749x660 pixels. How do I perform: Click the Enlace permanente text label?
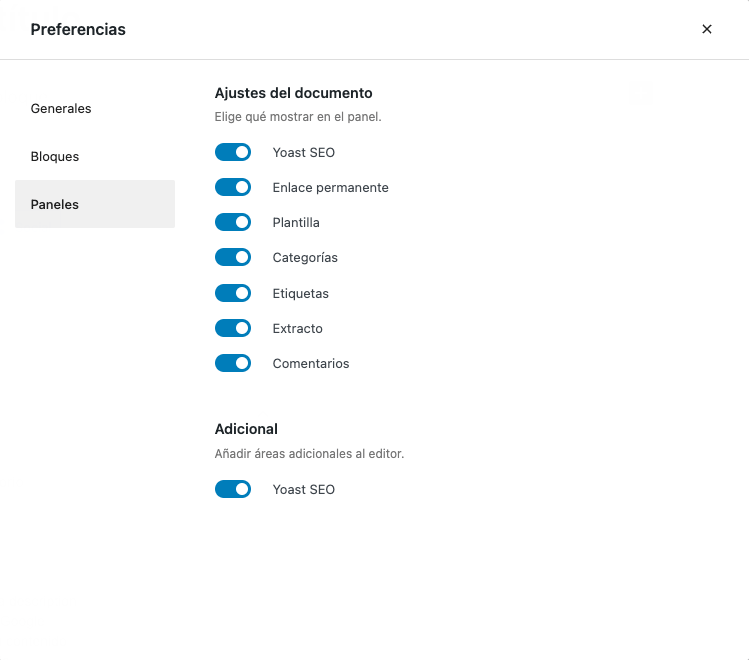coord(331,188)
